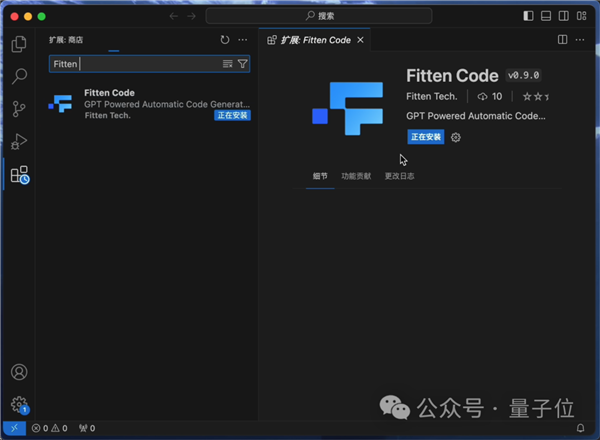The height and width of the screenshot is (440, 600).
Task: Open the Search view in activity bar
Action: point(19,76)
